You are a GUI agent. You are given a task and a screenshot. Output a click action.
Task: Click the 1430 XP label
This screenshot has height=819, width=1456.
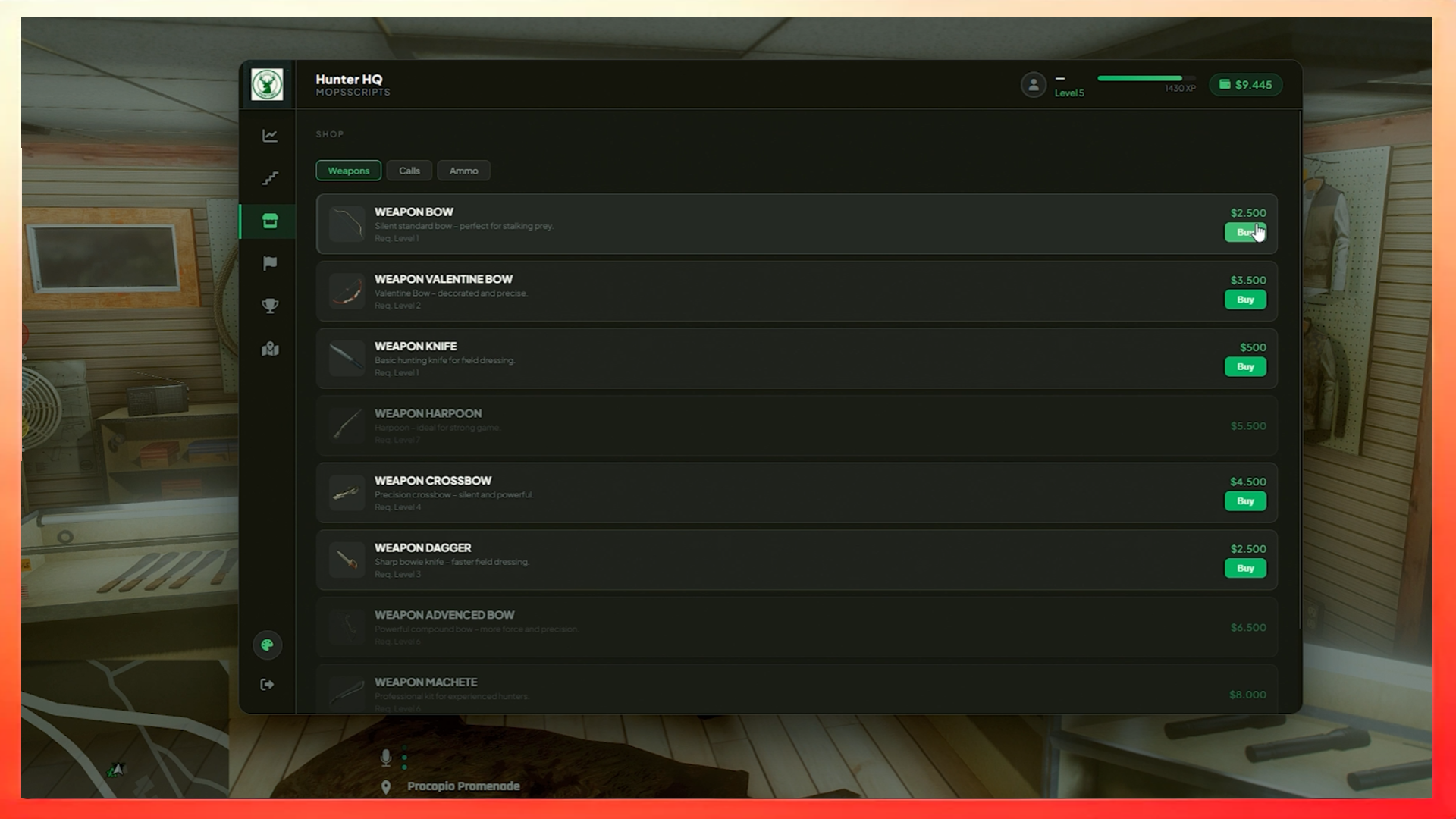1180,89
